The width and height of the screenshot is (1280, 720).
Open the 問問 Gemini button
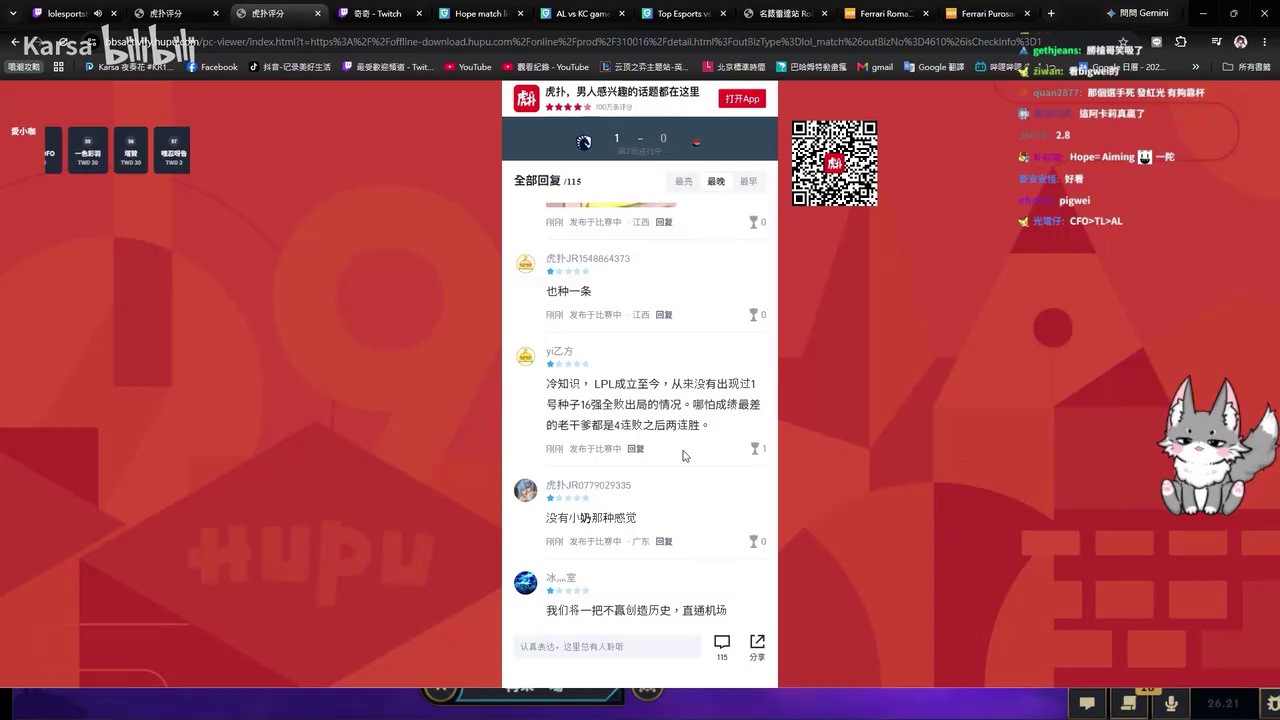tap(1138, 14)
